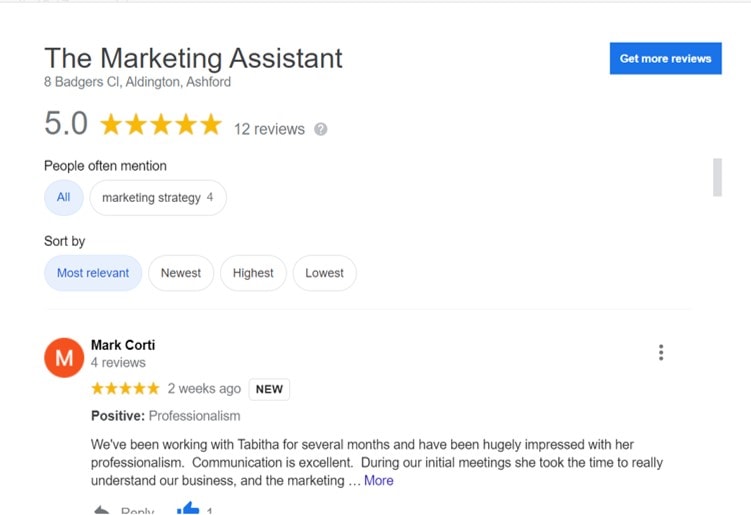Filter reviews by marketing strategy
The image size is (751, 515).
[157, 197]
